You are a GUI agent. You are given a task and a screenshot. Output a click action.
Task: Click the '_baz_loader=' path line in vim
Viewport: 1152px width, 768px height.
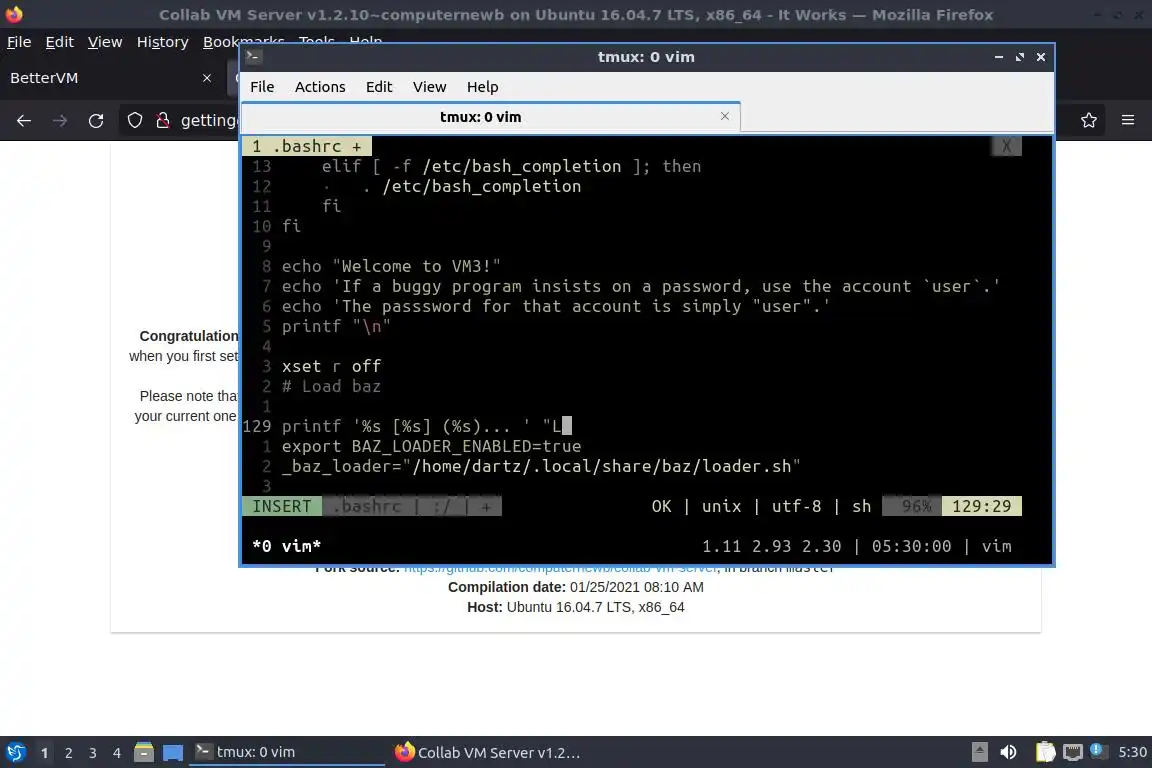[541, 466]
